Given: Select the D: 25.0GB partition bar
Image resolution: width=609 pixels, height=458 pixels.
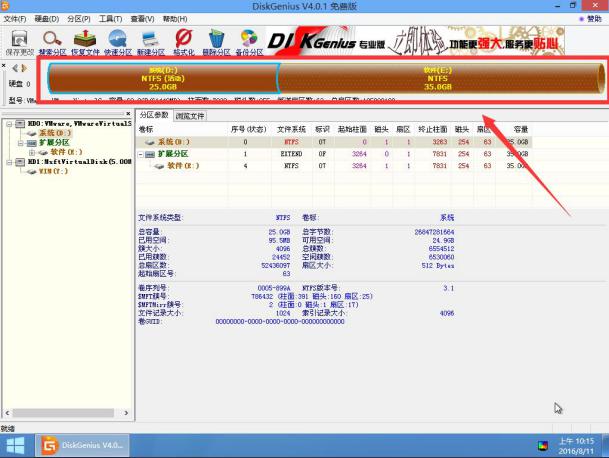Looking at the screenshot, I should 163,78.
